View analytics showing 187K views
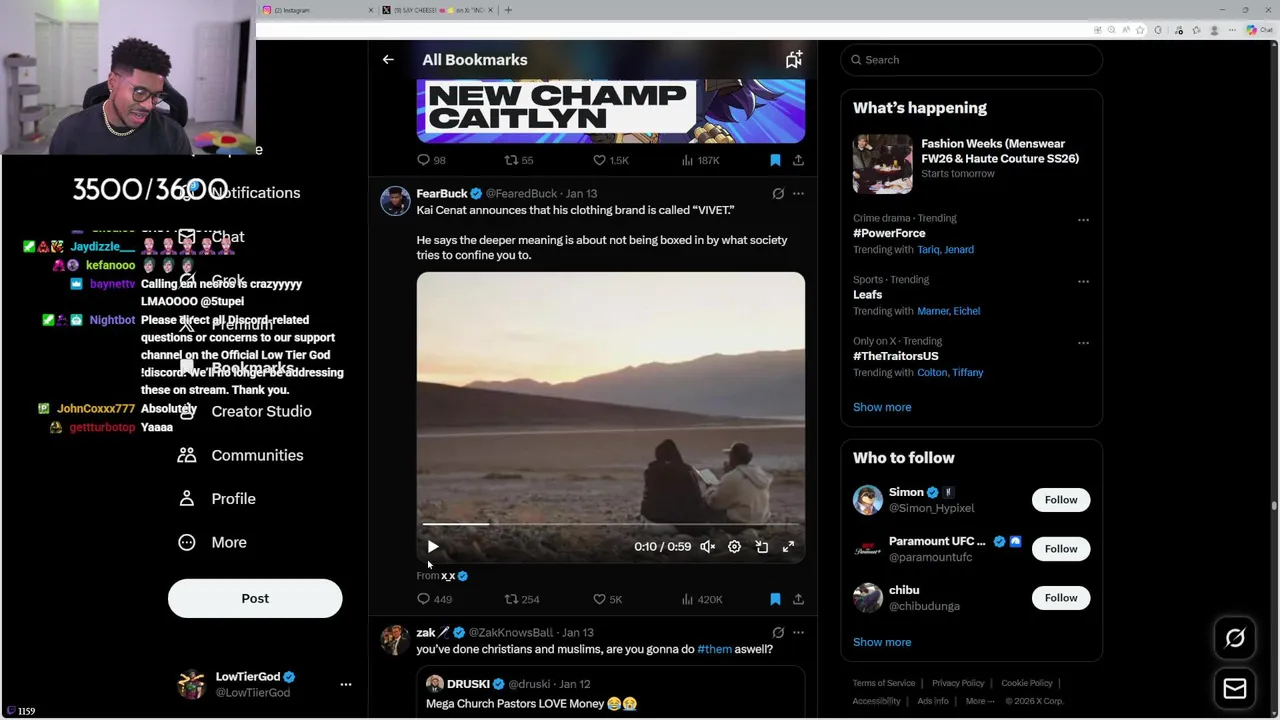1280x720 pixels. point(700,160)
